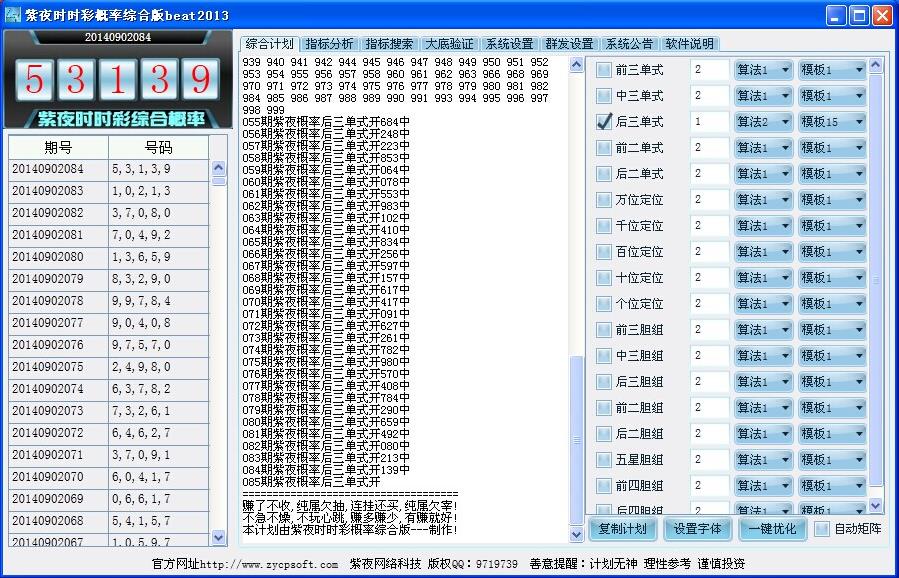Open the 算法2 dropdown in the 后三单式 row

(x=764, y=122)
